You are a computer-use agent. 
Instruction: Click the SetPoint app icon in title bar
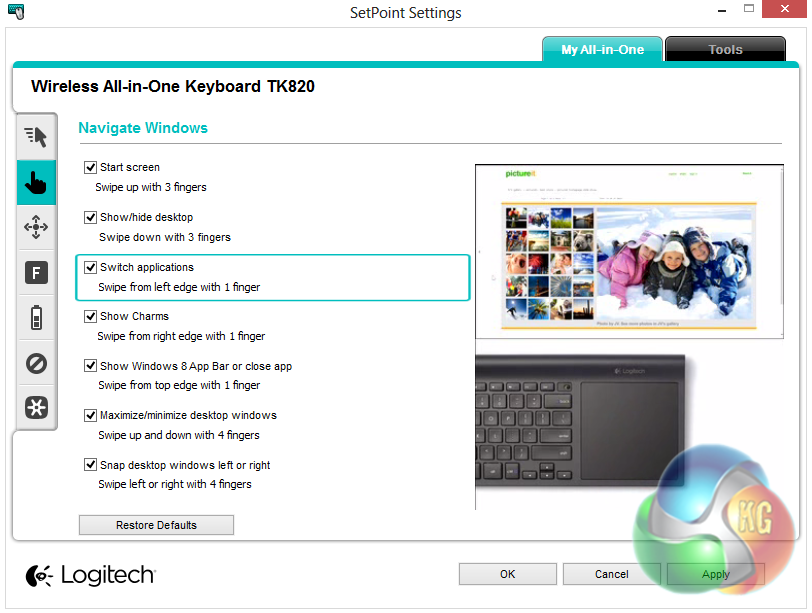point(16,11)
